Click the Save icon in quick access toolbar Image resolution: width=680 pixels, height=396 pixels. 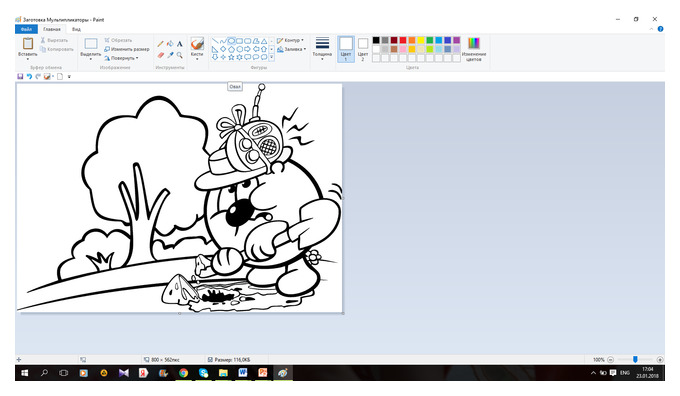coord(20,76)
